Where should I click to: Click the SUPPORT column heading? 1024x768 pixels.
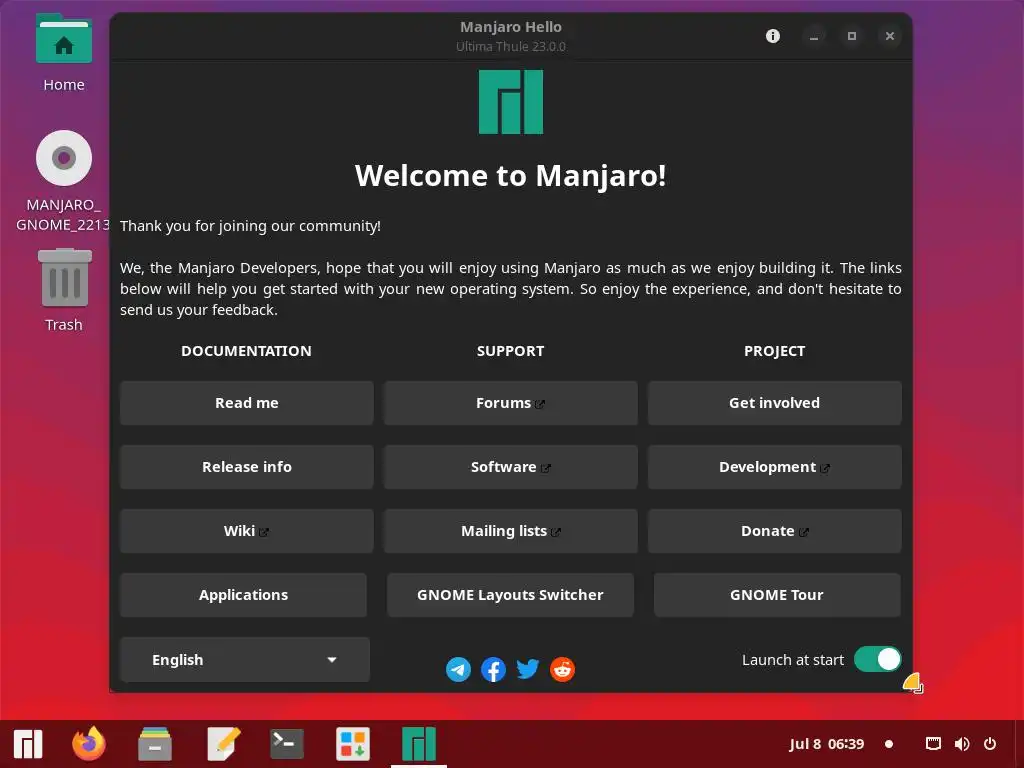click(x=511, y=351)
